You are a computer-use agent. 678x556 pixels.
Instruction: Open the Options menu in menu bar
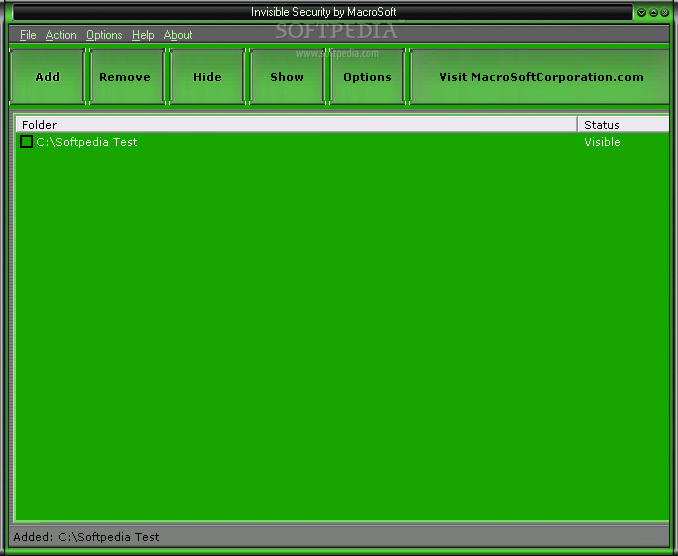104,35
